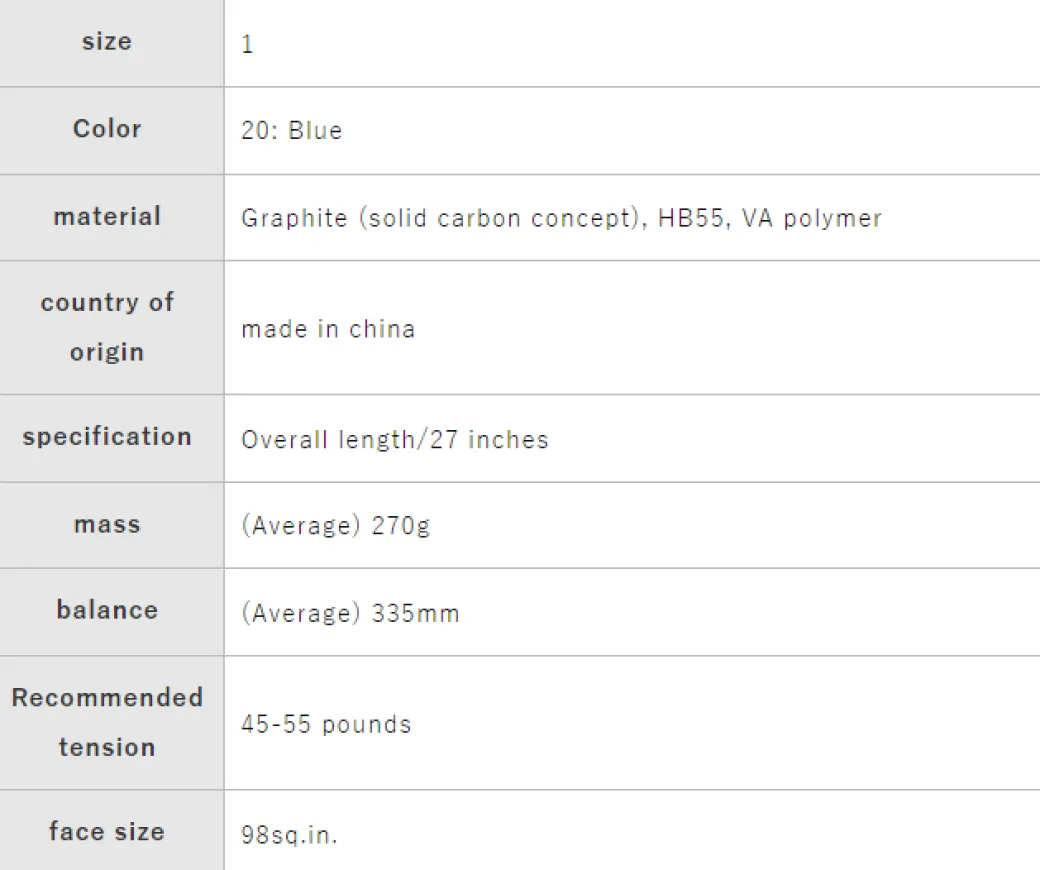Select the 'mass' row label
This screenshot has height=870, width=1040.
(x=107, y=524)
